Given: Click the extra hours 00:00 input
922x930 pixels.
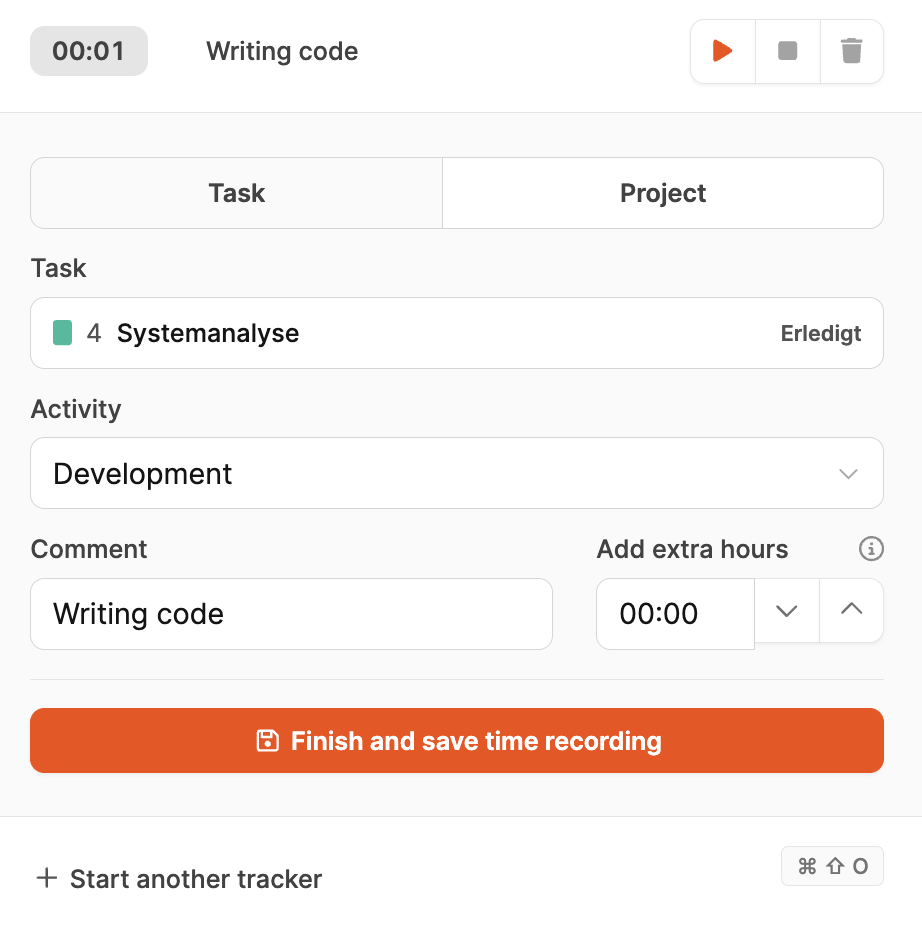Looking at the screenshot, I should tap(675, 614).
